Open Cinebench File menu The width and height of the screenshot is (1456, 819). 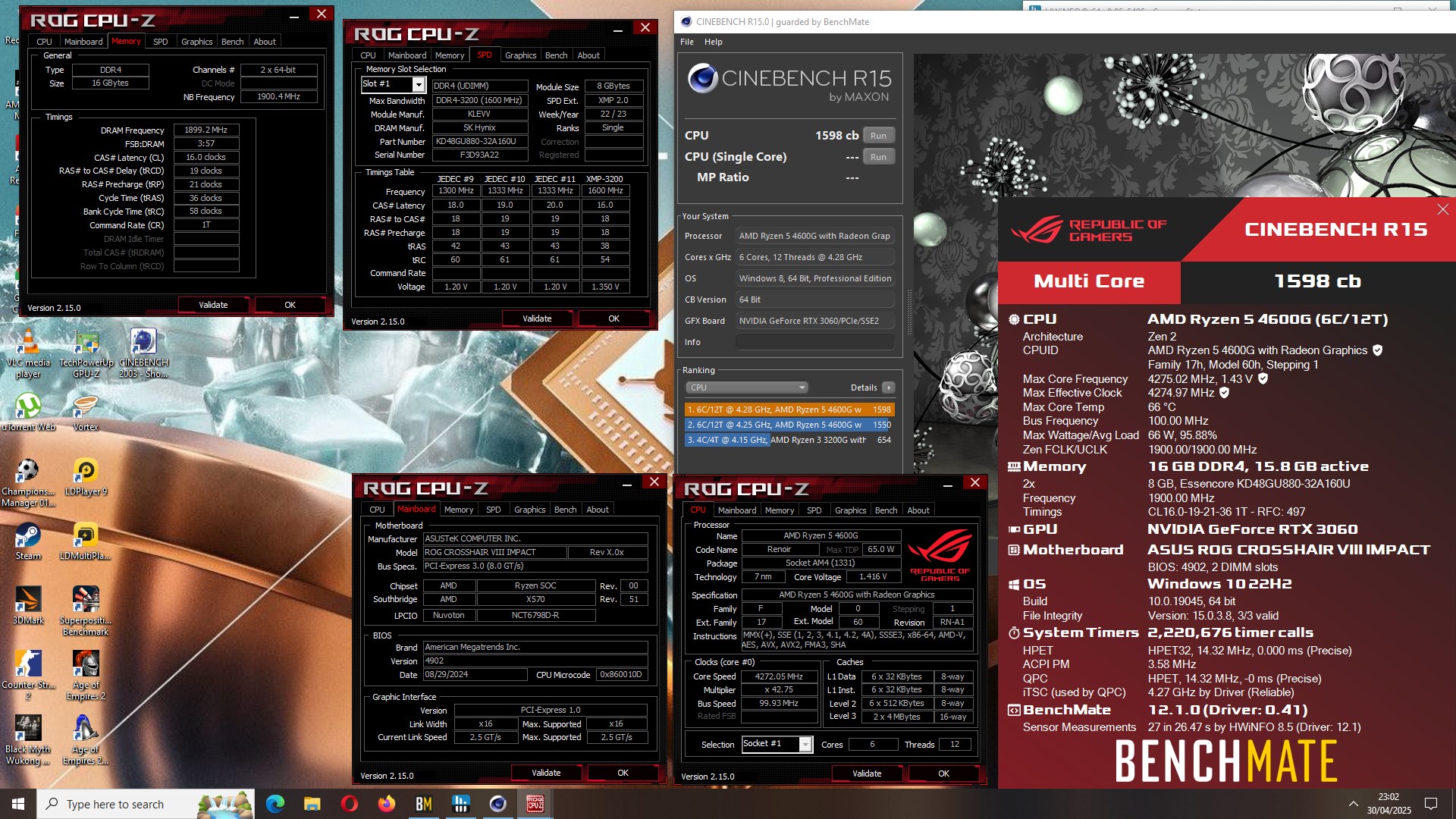click(x=687, y=42)
